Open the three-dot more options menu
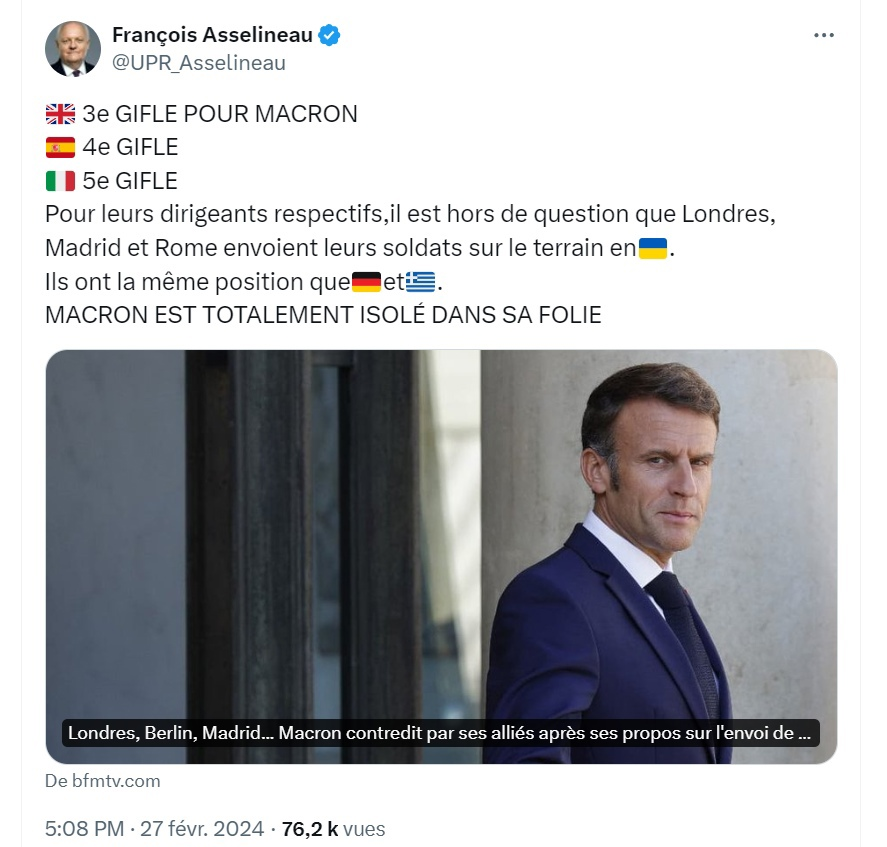887x847 pixels. pyautogui.click(x=824, y=35)
